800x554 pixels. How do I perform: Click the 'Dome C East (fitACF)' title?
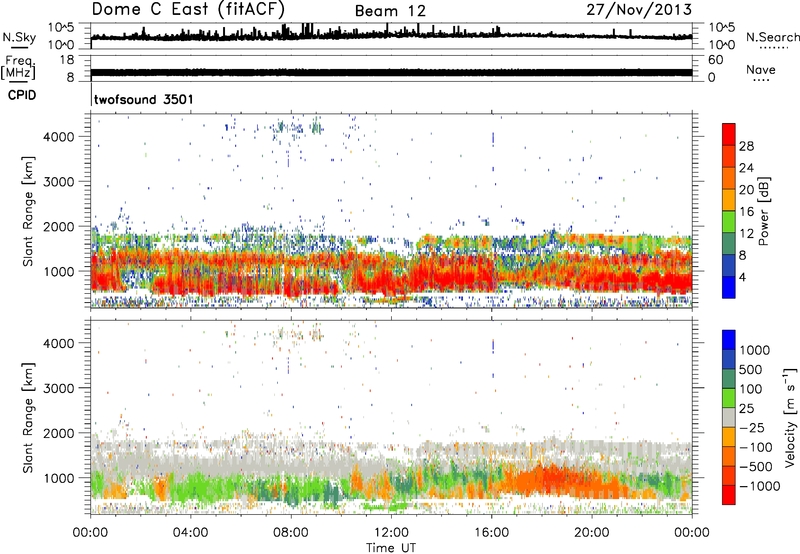pos(188,9)
